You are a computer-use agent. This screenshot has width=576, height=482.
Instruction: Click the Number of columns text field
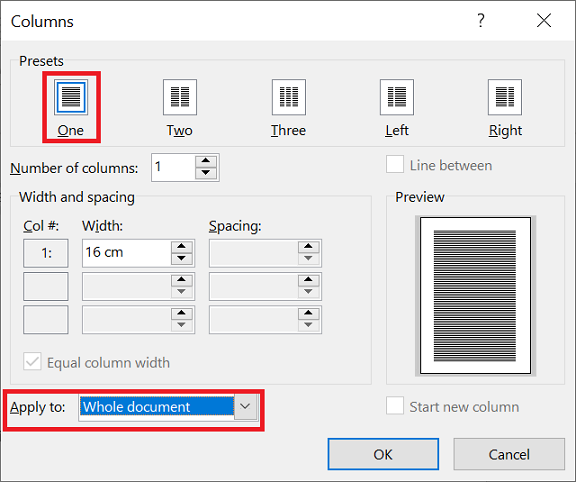coord(173,168)
